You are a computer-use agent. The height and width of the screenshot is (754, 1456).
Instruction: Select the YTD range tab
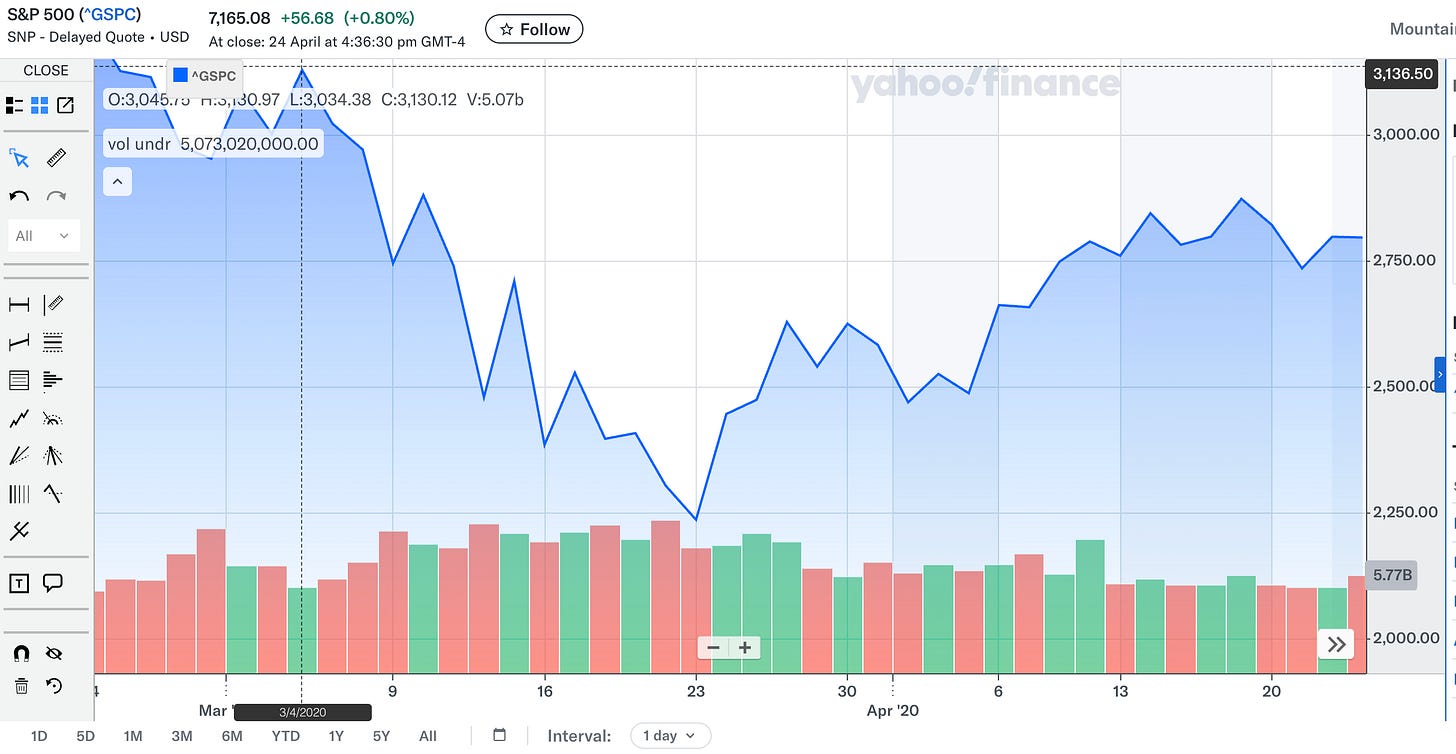pyautogui.click(x=285, y=736)
